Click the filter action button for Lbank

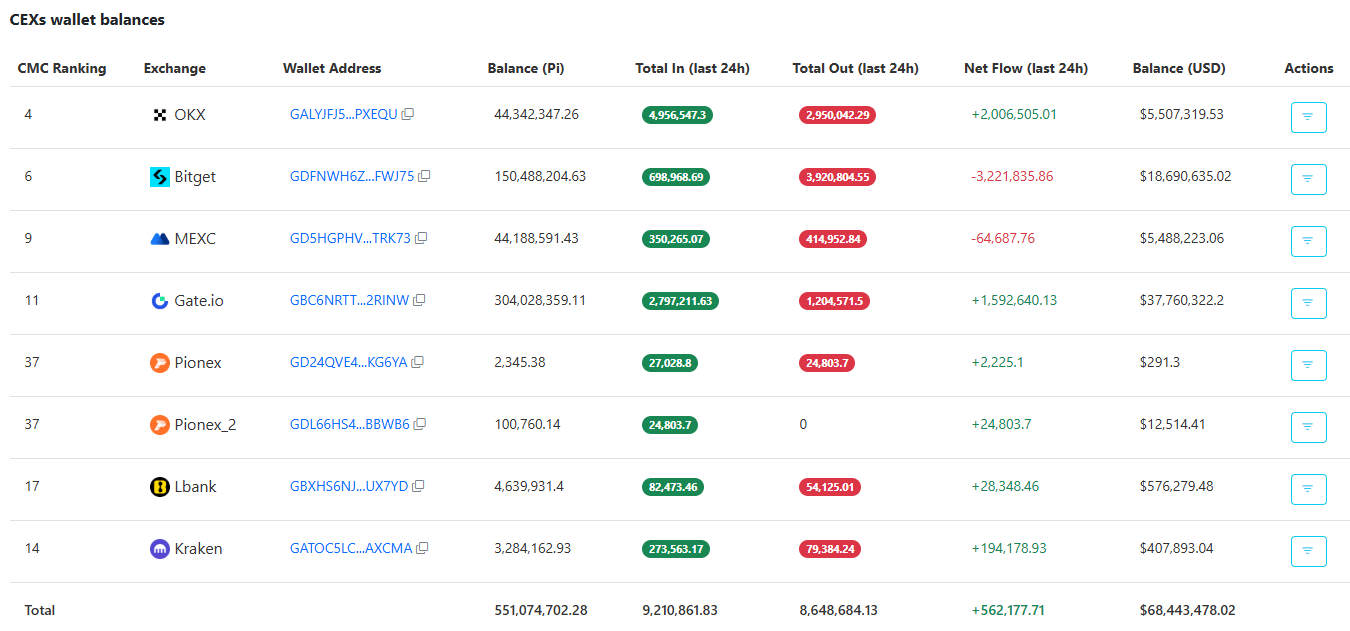tap(1308, 489)
